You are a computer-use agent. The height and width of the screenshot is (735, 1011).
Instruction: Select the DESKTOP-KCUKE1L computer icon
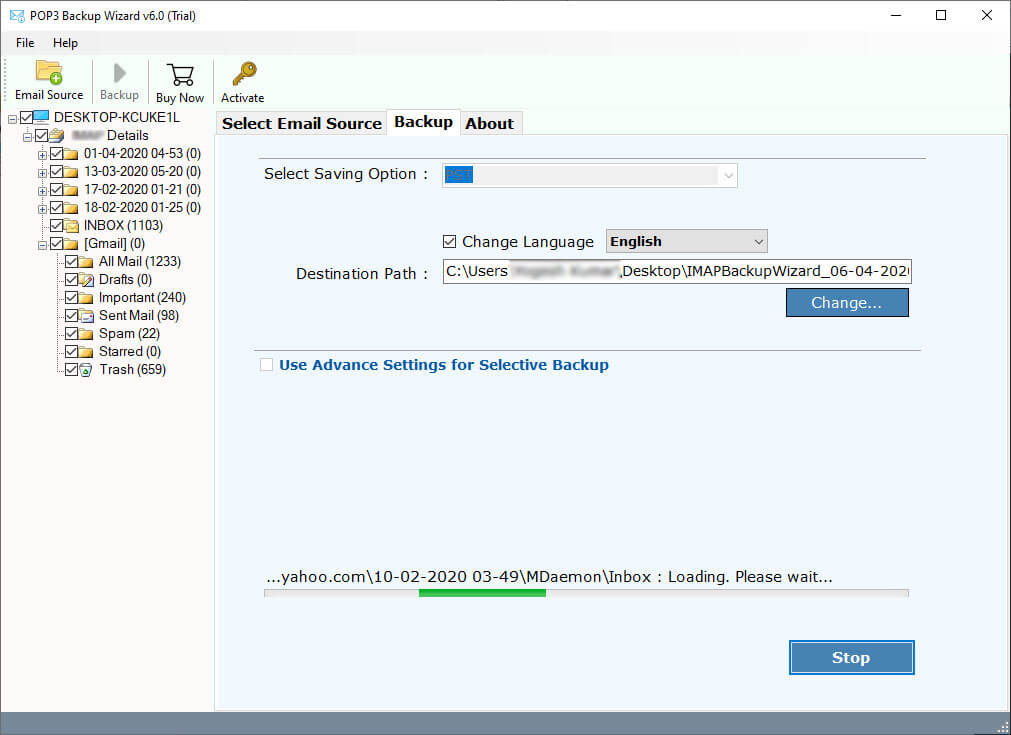click(x=41, y=117)
